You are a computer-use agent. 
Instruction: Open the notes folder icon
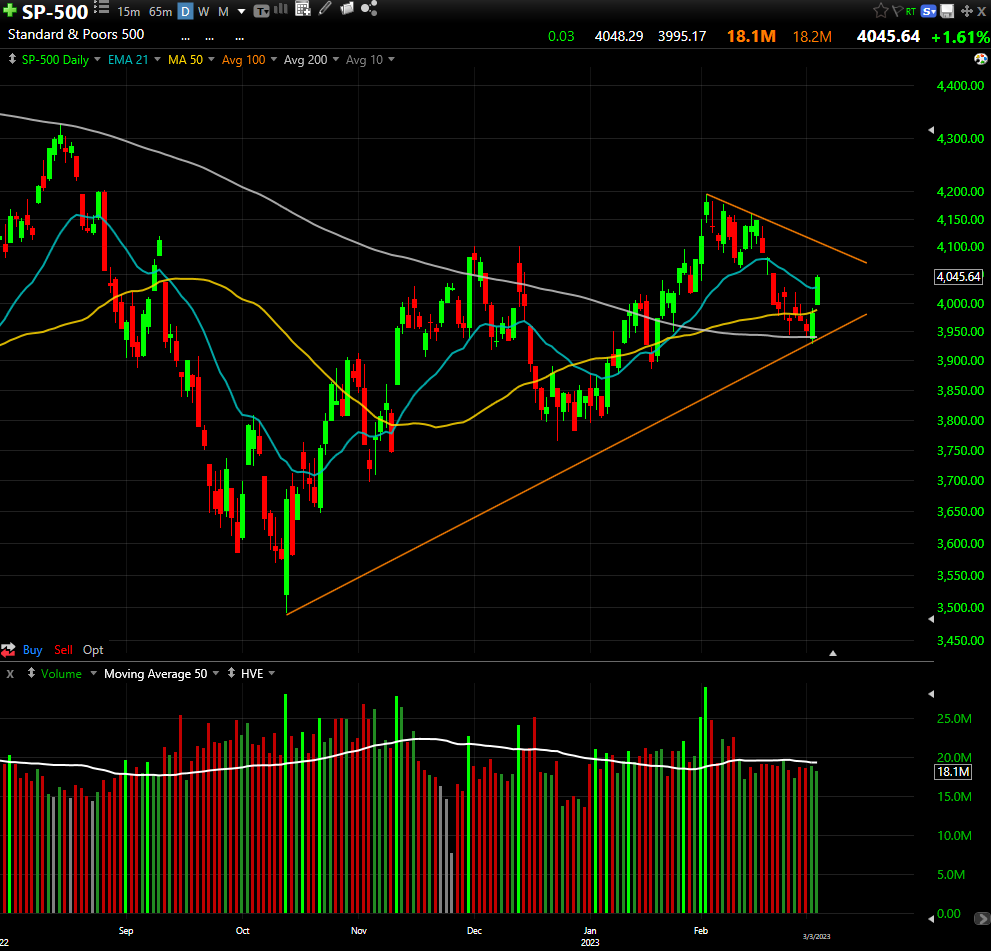point(346,8)
